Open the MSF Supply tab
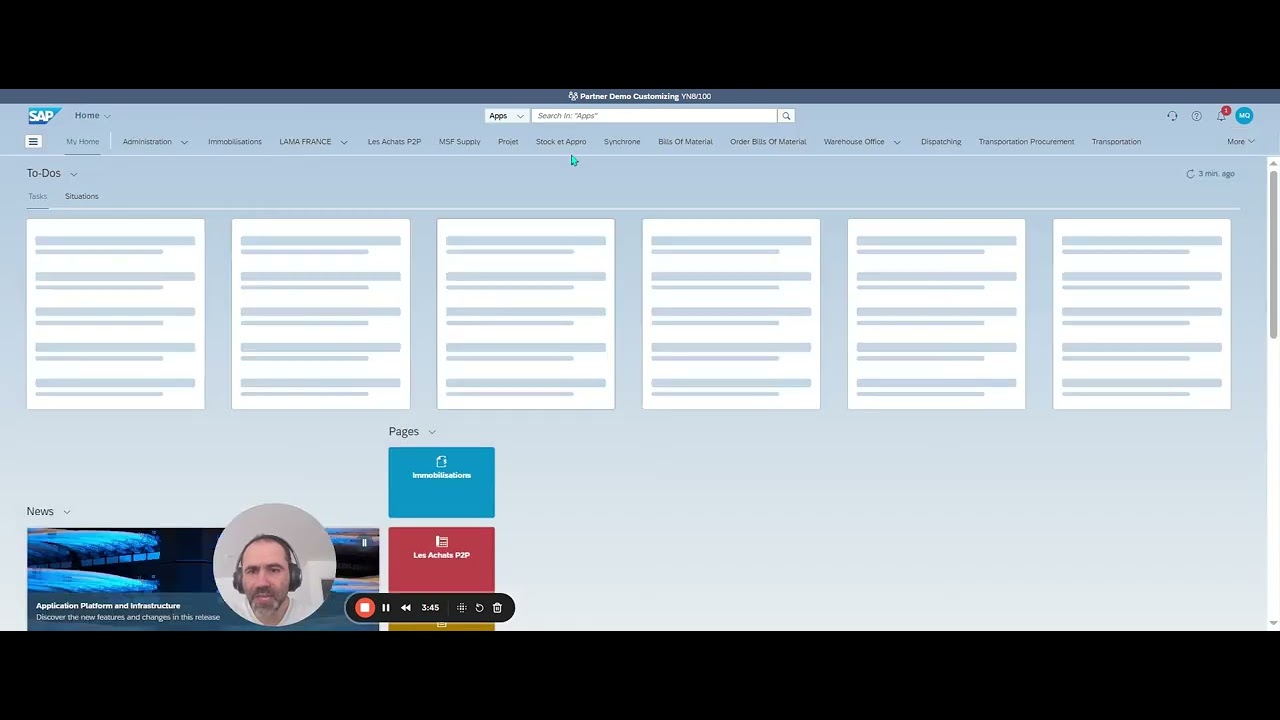The image size is (1280, 720). pyautogui.click(x=460, y=142)
